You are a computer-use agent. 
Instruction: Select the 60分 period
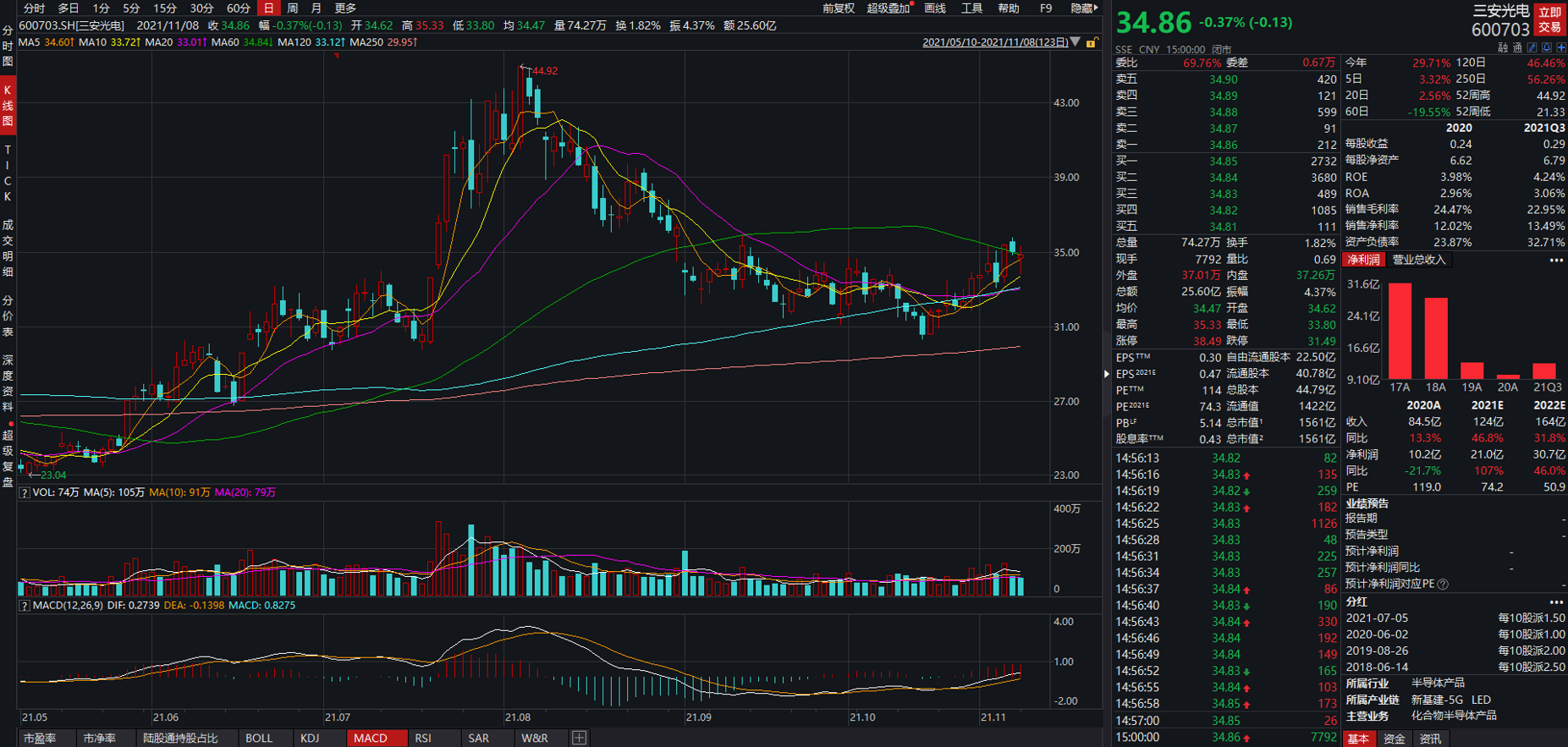click(238, 8)
